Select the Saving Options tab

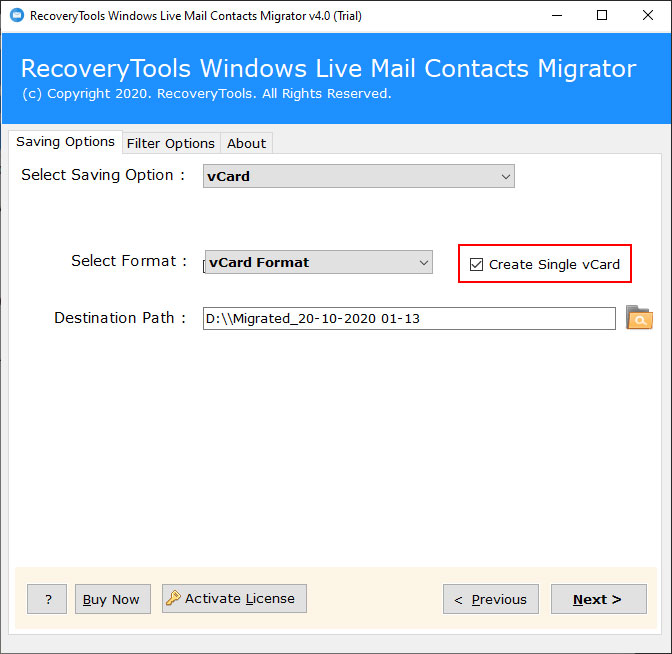coord(66,141)
